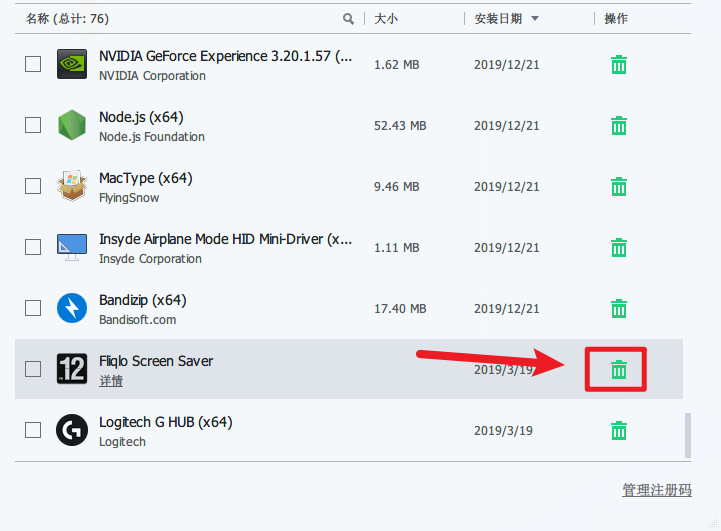Click Insyde Airplane Mode HID Mini-Driver title
Screen dimensions: 721x531
226,239
